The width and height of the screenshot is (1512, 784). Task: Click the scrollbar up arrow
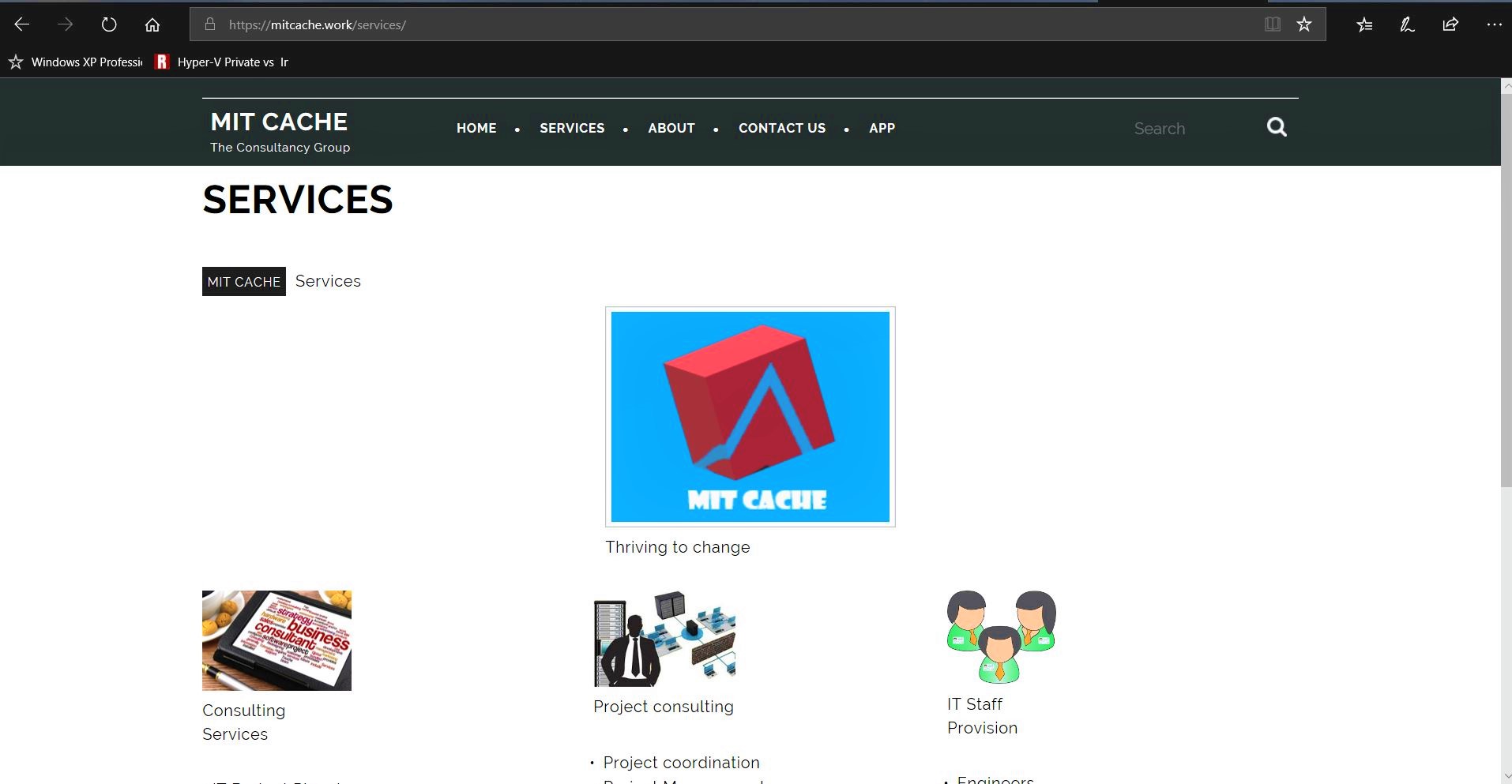pyautogui.click(x=1506, y=85)
